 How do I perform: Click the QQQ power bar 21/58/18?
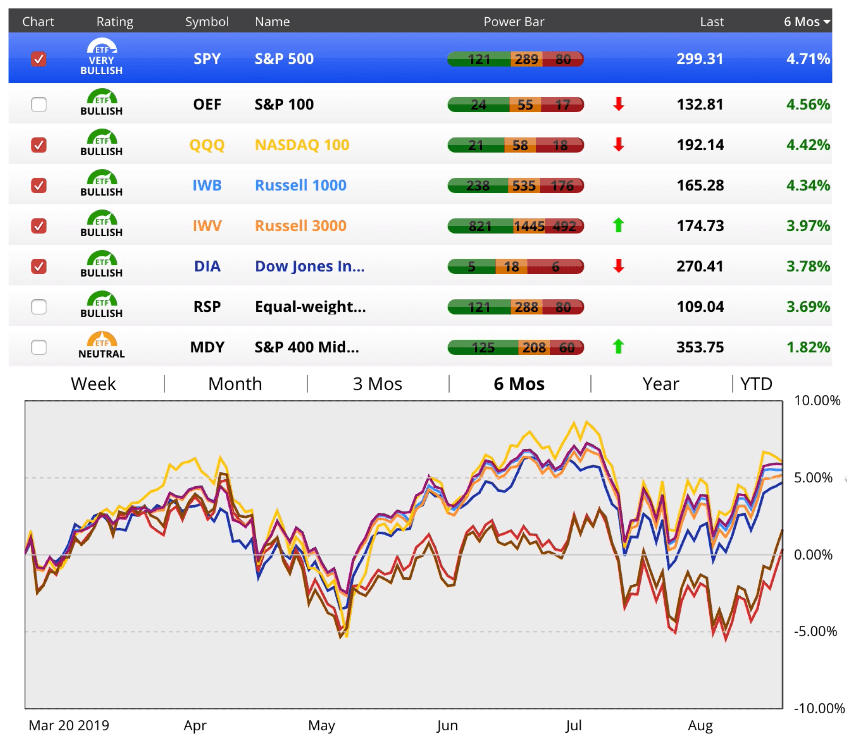click(x=516, y=145)
